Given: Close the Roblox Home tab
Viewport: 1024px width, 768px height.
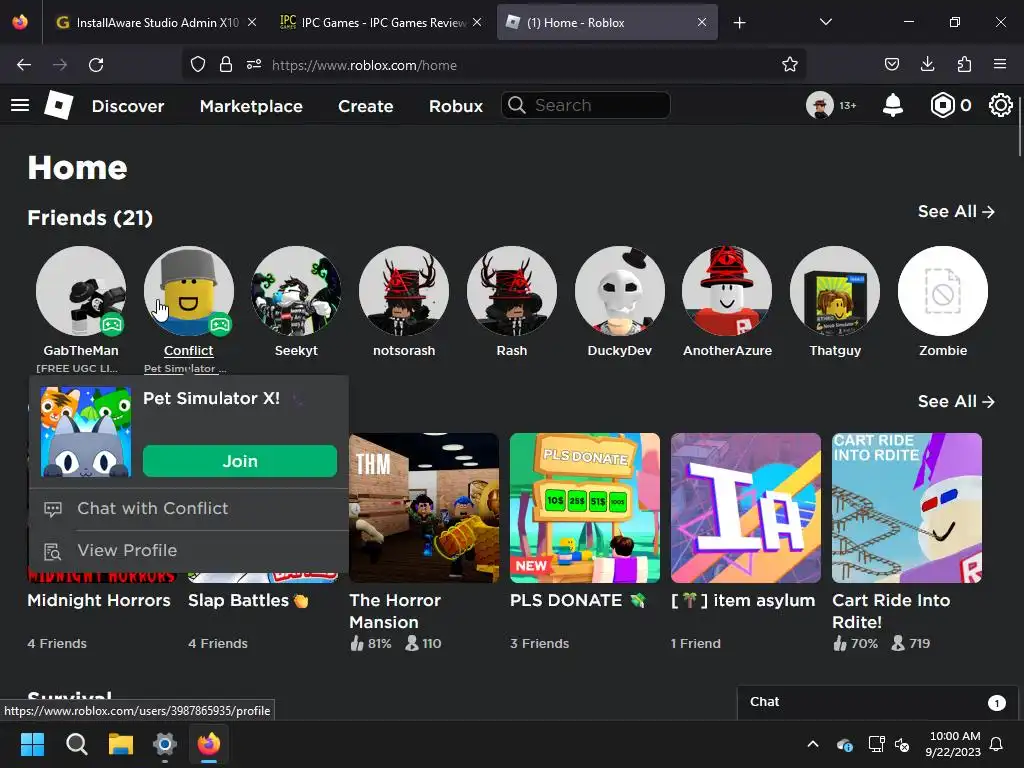Looking at the screenshot, I should click(701, 22).
